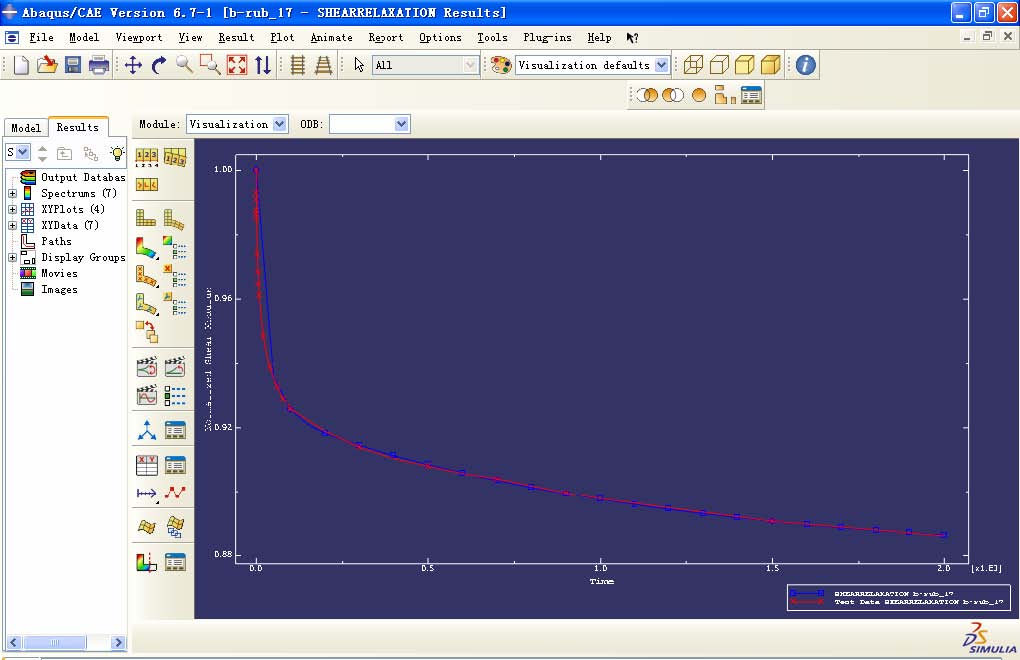
Task: Open the Module Visualization dropdown
Action: [x=279, y=124]
